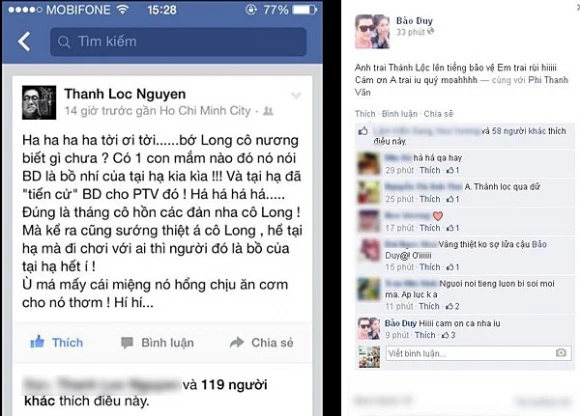Click the camera icon in the comment box
Screen dimensions: 580x416
click(x=561, y=353)
